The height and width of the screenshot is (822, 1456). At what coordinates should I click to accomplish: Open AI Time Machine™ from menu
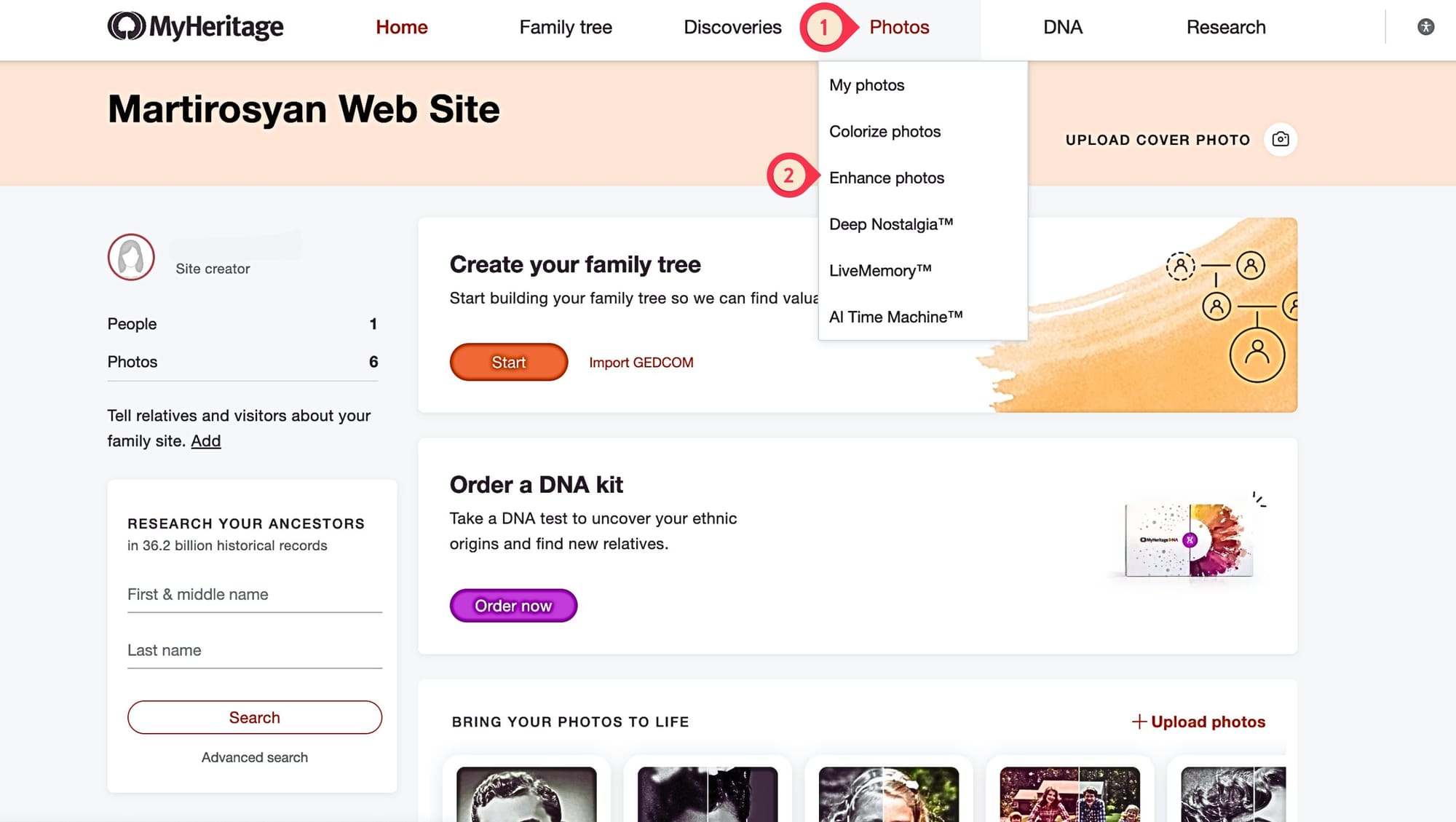895,317
